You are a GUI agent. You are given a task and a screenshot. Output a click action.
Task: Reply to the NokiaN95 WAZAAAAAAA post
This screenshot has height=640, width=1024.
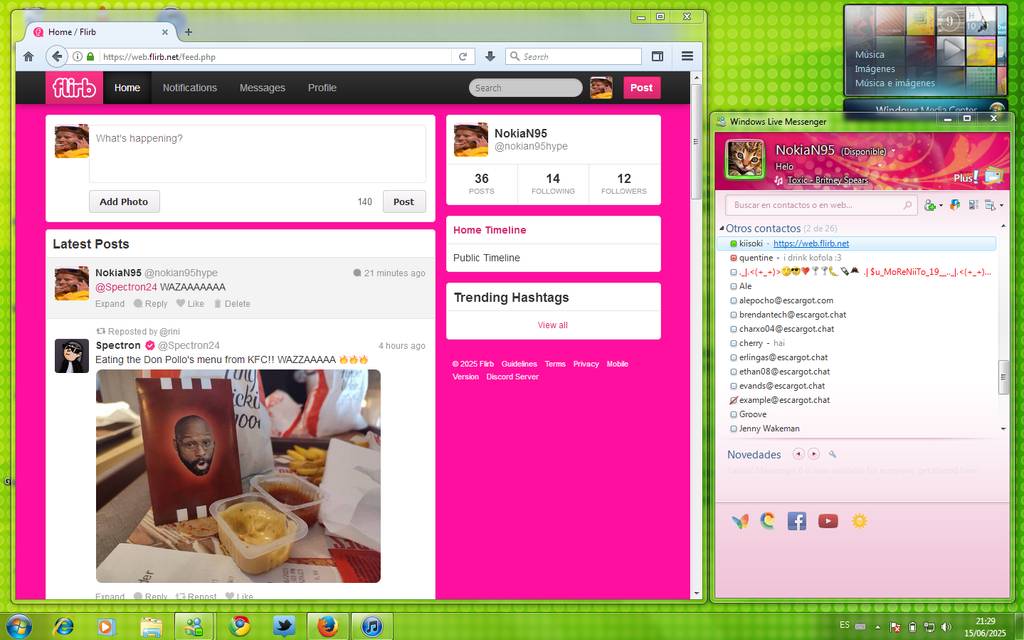(150, 304)
